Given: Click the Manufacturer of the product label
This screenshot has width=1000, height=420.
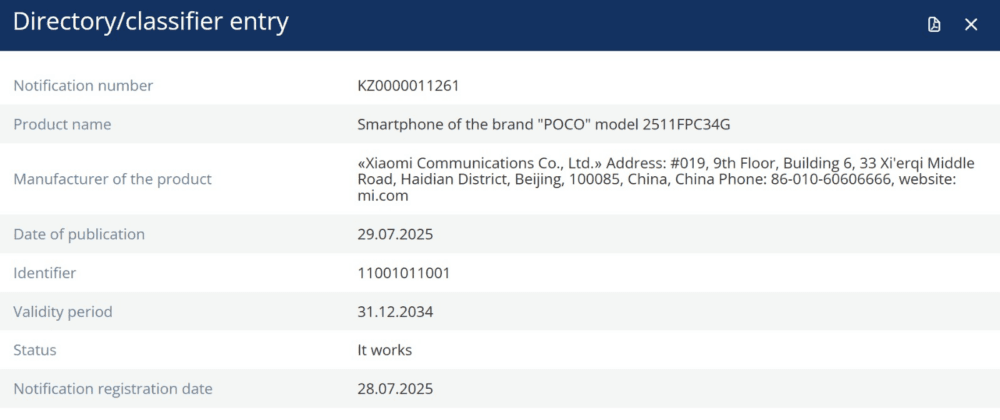Looking at the screenshot, I should 112,179.
